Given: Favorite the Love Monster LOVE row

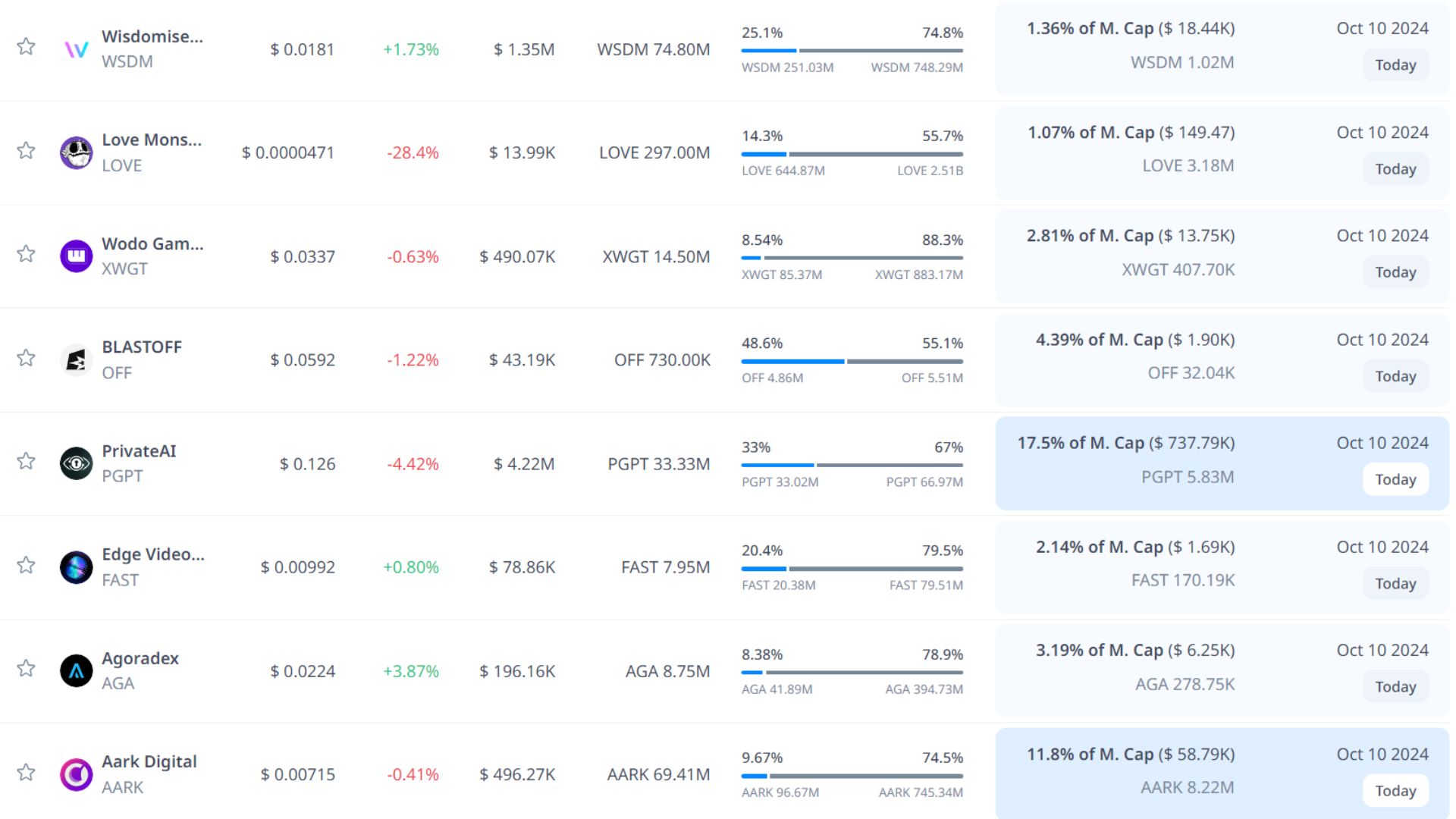Looking at the screenshot, I should [x=26, y=150].
